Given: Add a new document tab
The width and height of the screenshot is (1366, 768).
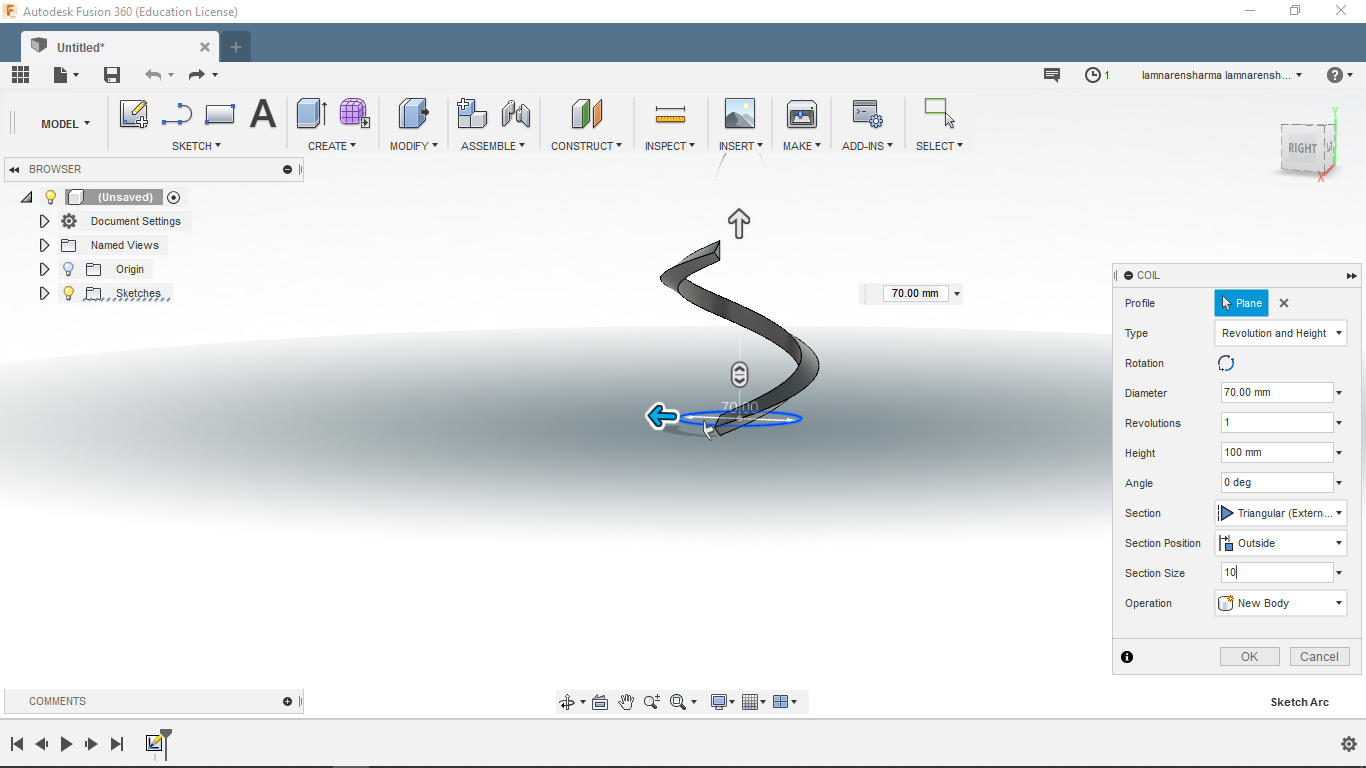Looking at the screenshot, I should pyautogui.click(x=236, y=47).
